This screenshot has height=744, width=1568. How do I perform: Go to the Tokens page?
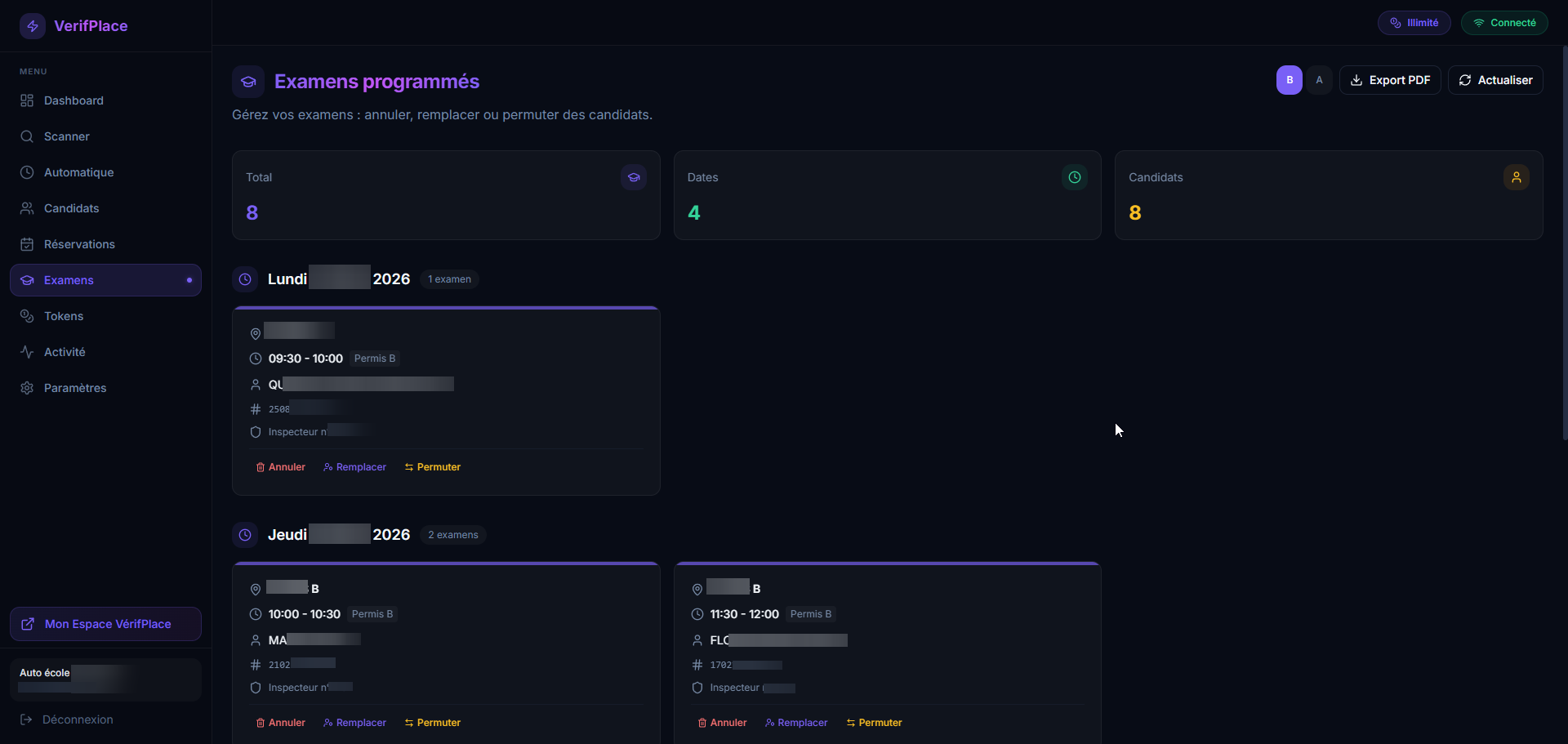point(64,316)
